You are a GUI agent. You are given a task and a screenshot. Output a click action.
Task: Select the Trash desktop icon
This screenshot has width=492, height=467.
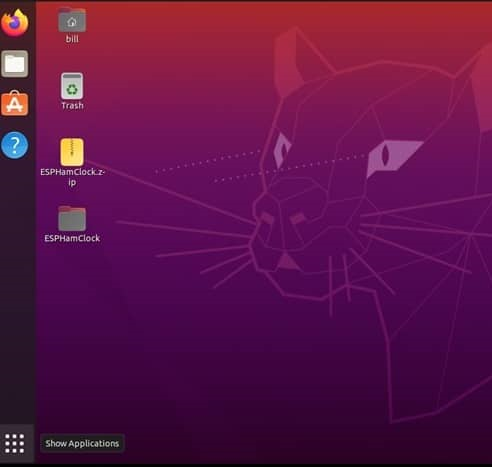(72, 86)
